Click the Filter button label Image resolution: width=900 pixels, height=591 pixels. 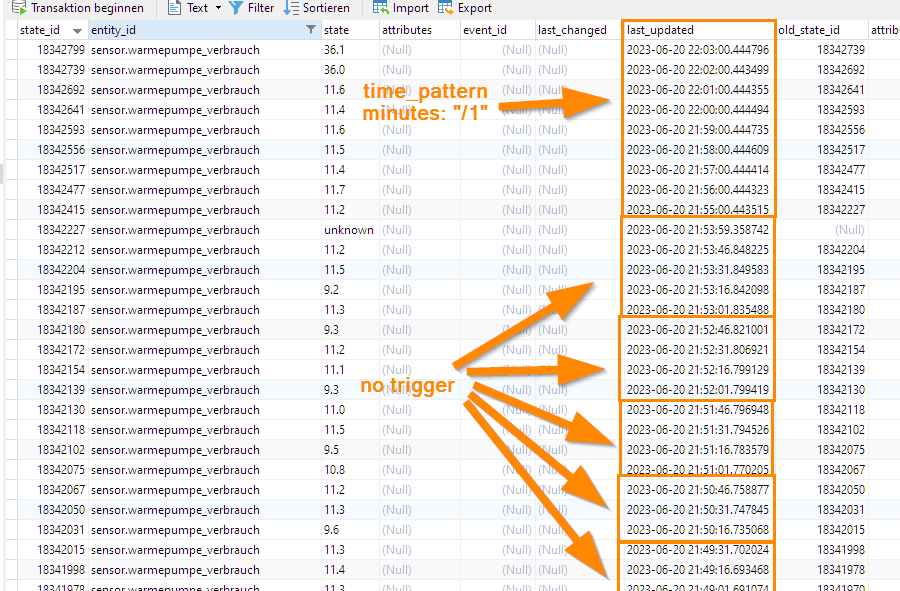click(261, 8)
